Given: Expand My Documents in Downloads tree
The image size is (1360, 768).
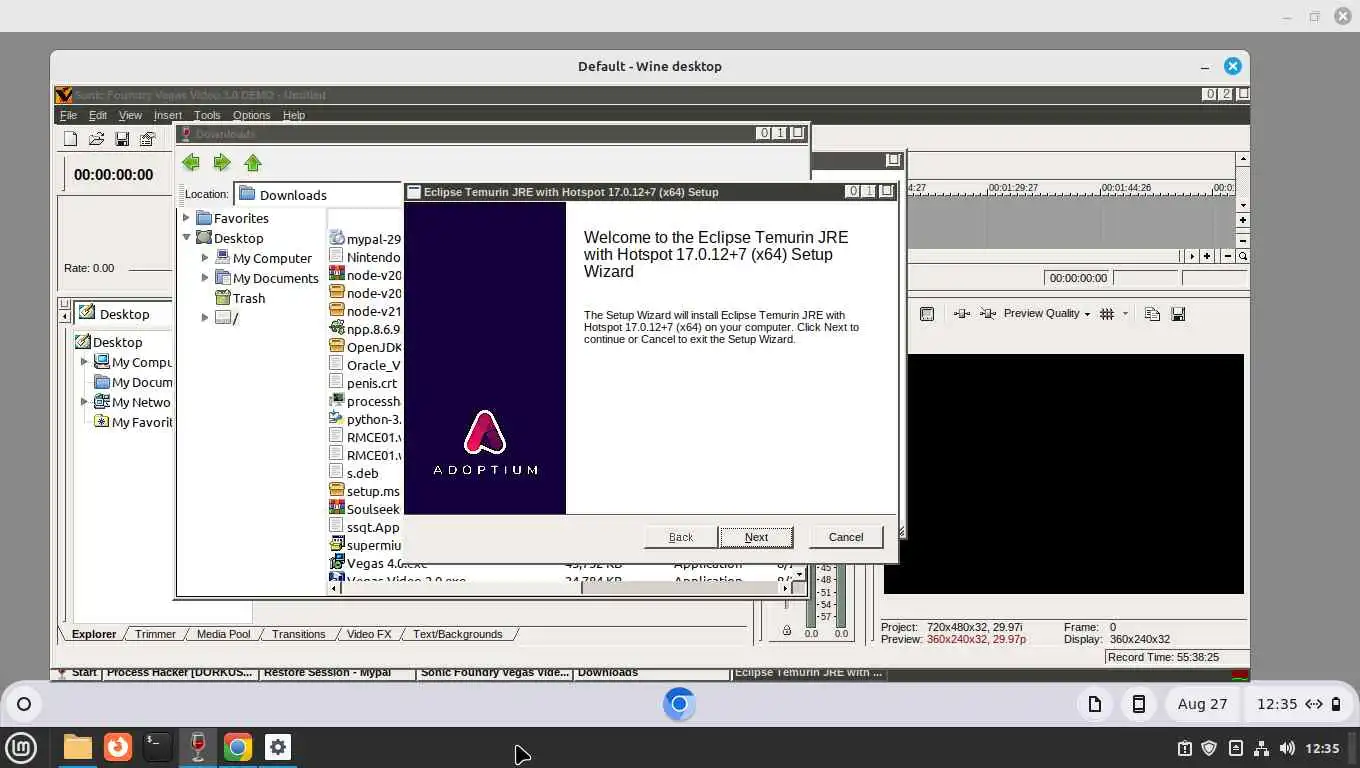Looking at the screenshot, I should pos(205,277).
